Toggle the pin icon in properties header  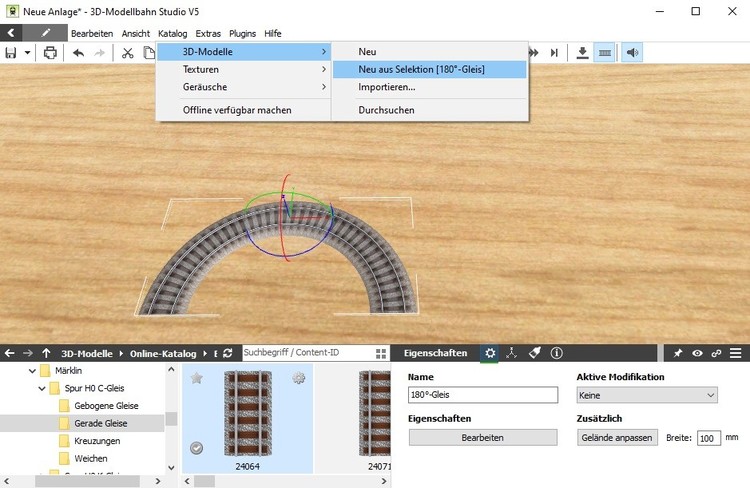tap(678, 354)
